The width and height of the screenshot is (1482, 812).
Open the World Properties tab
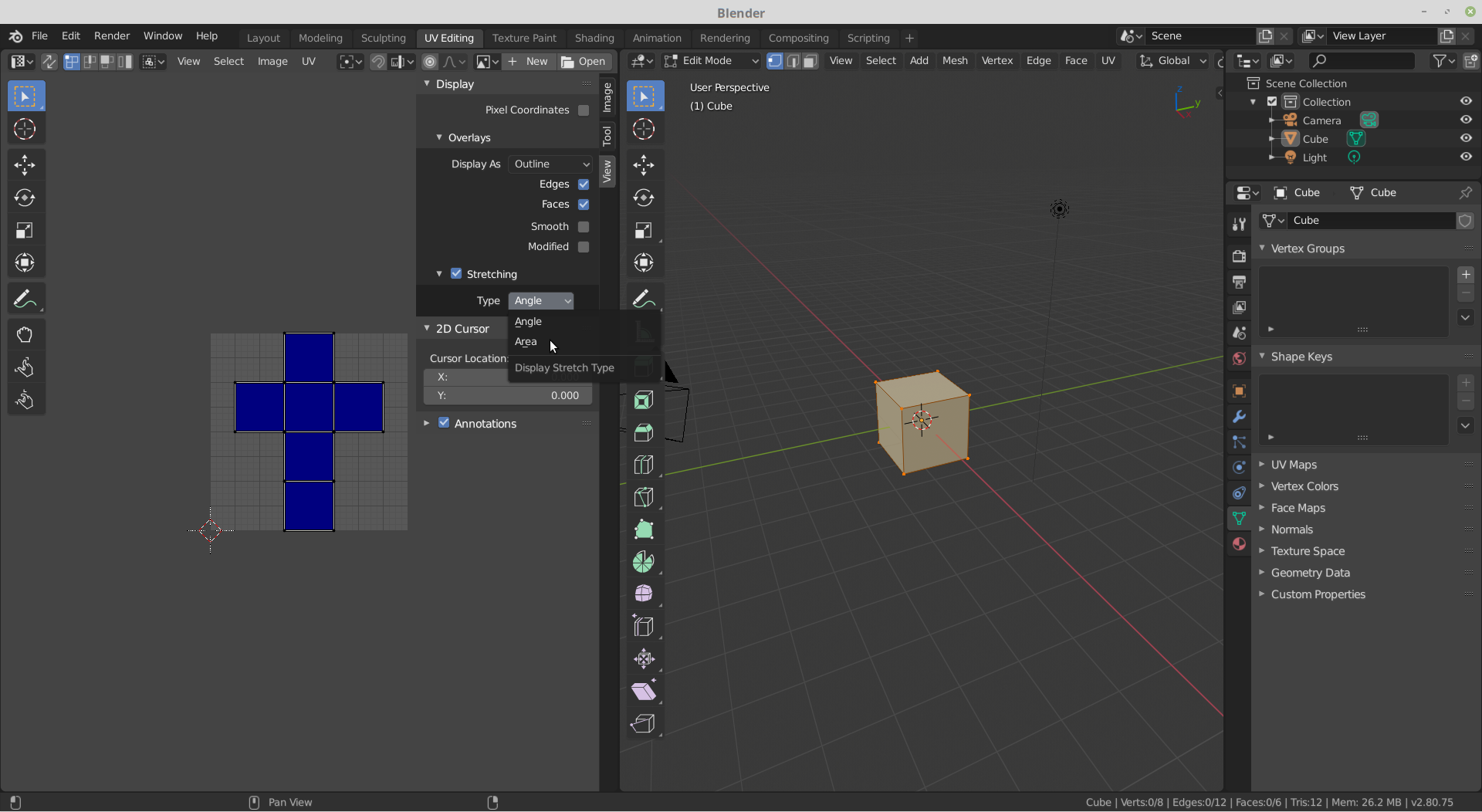pos(1239,358)
